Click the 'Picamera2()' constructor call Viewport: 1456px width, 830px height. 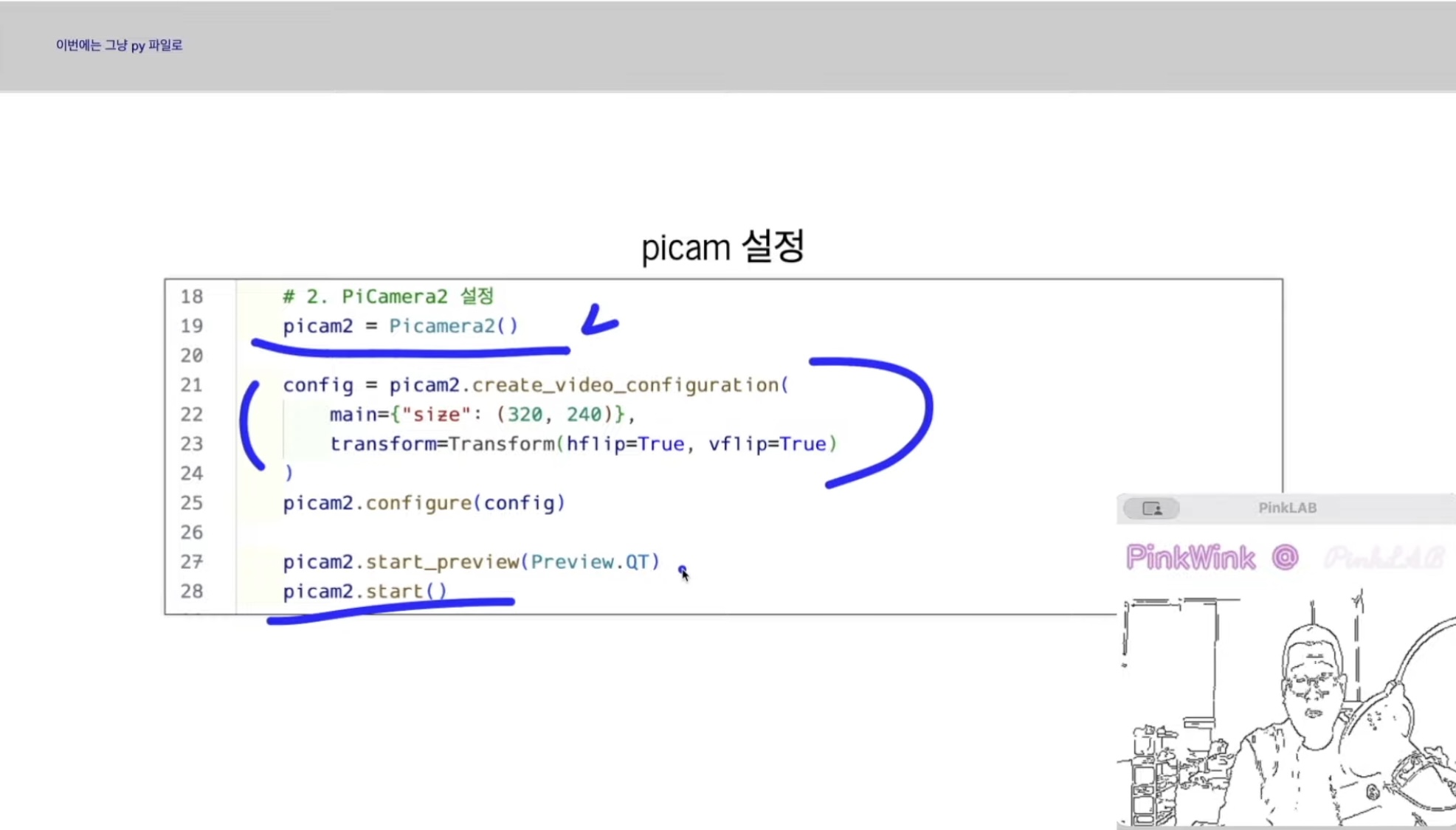(x=454, y=326)
